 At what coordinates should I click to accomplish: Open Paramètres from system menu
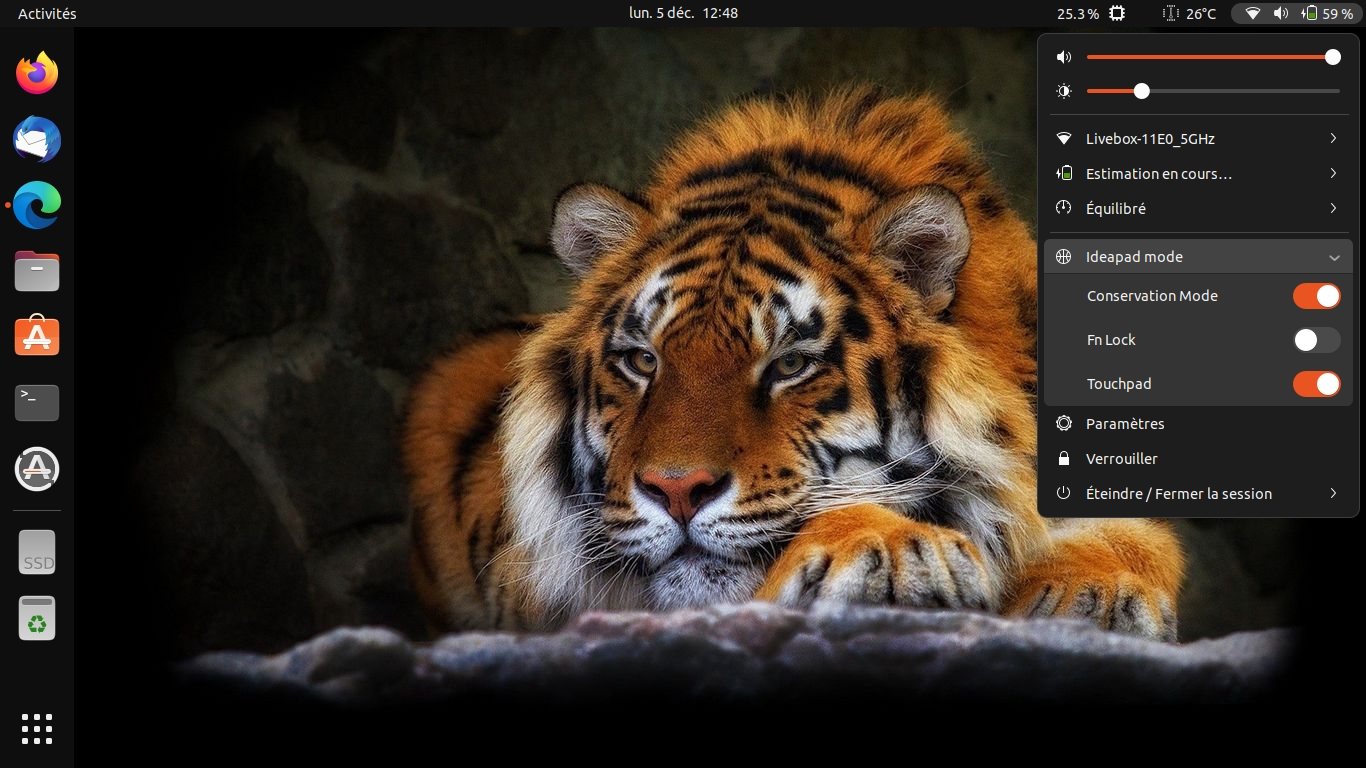tap(1125, 424)
